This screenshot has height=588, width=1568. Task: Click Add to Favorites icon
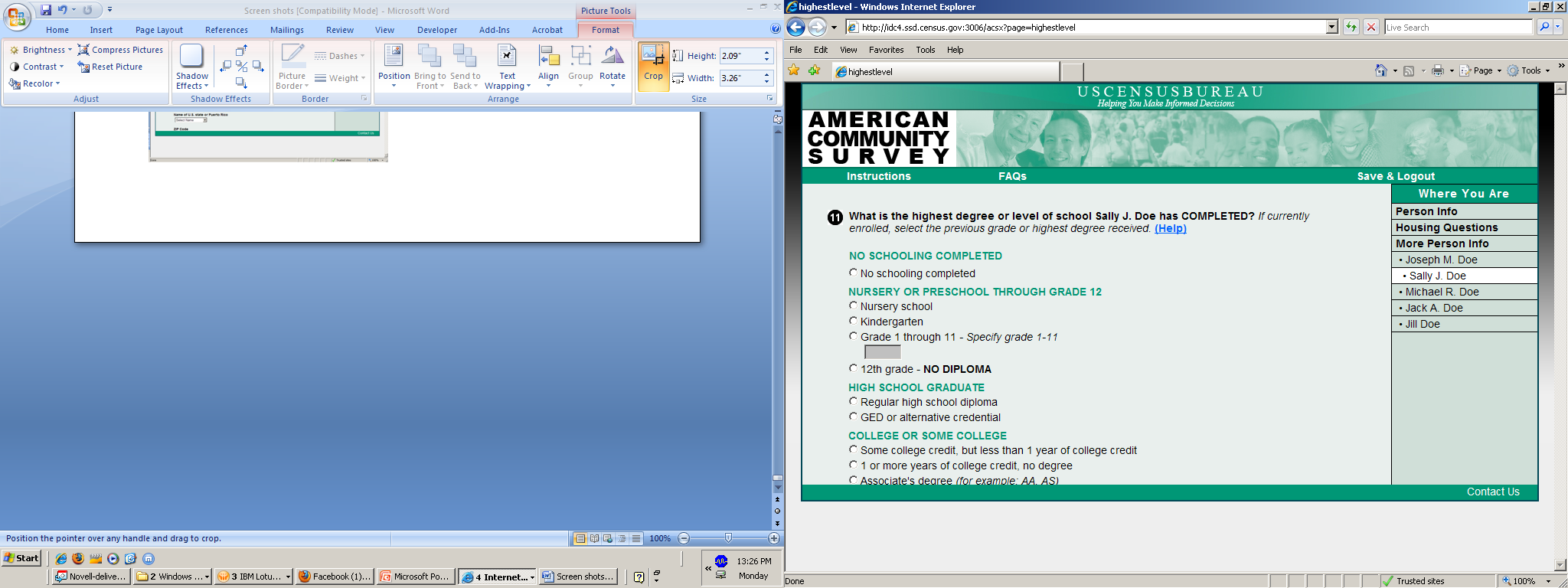click(x=814, y=70)
